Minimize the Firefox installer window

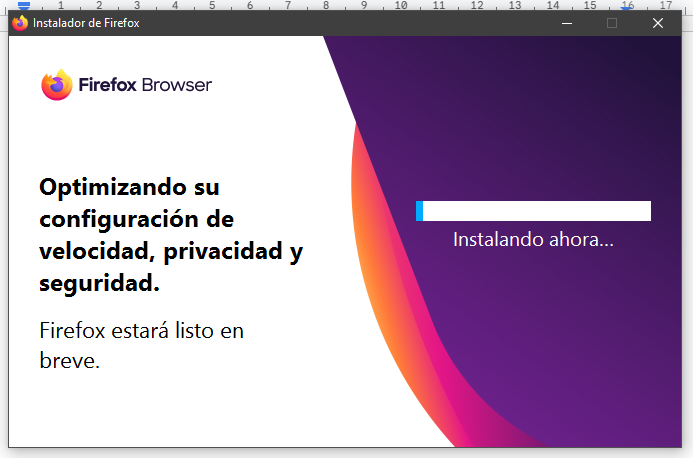567,23
